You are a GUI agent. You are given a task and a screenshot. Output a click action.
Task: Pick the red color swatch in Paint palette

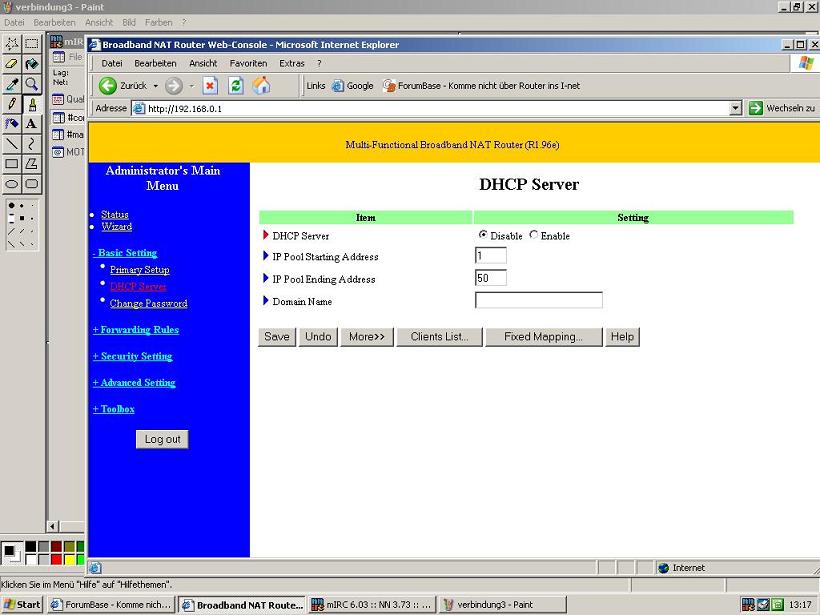point(56,560)
